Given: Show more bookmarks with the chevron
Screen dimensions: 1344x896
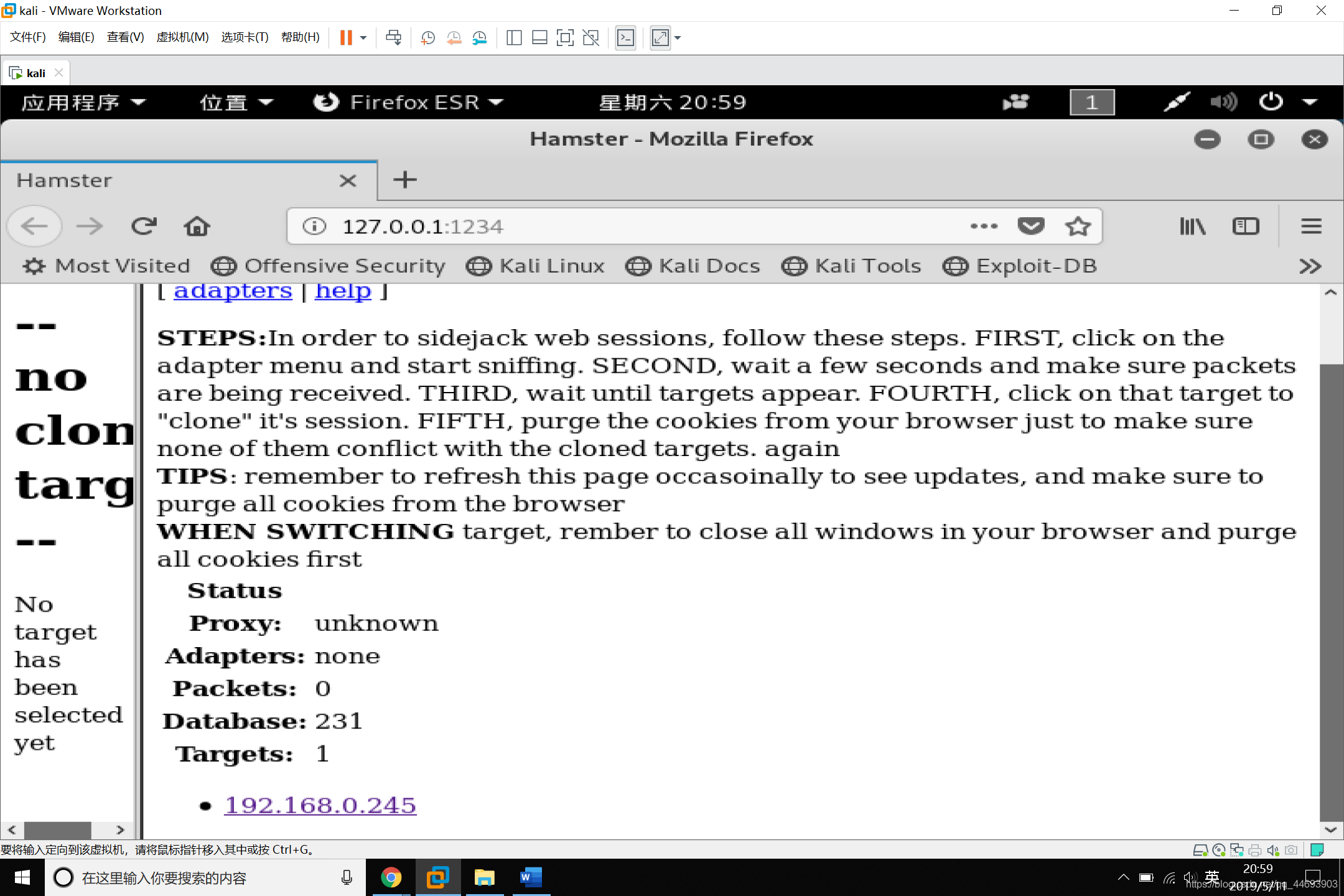Looking at the screenshot, I should tap(1310, 266).
